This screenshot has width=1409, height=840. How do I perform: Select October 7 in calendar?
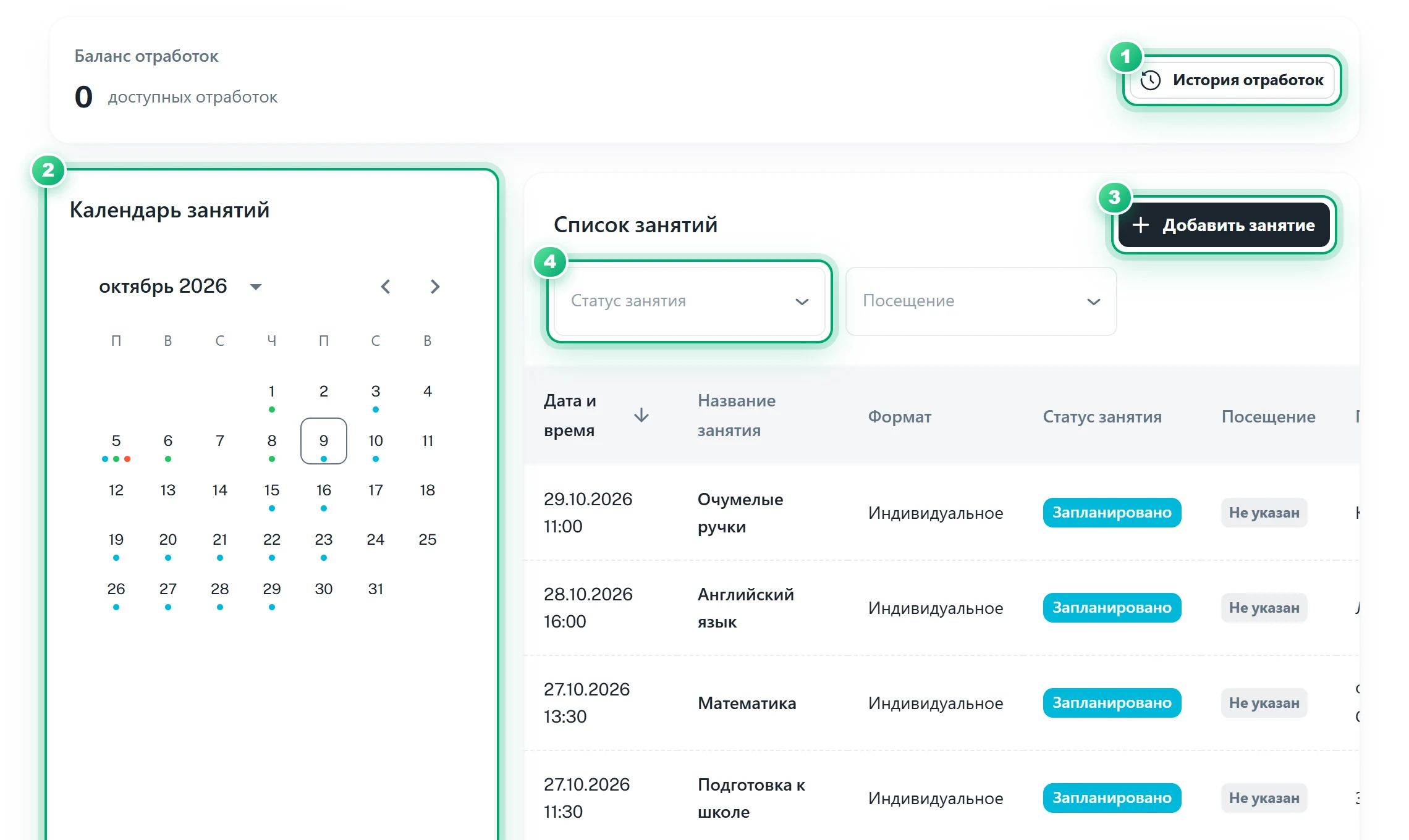tap(220, 441)
